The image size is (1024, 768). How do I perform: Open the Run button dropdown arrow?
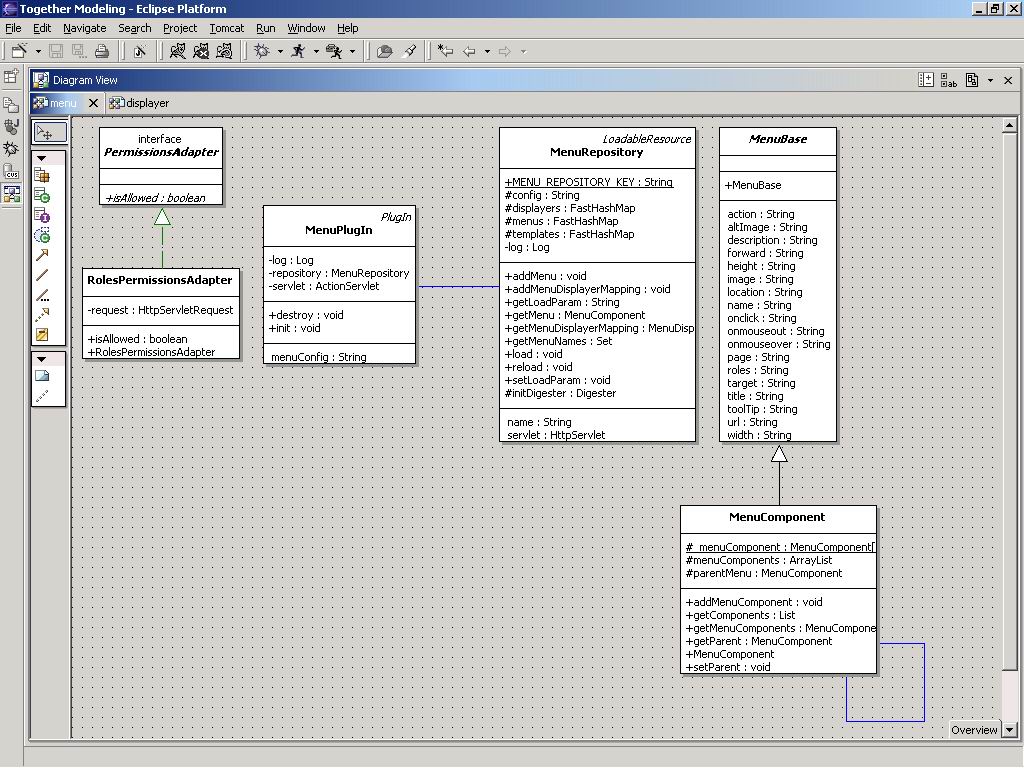[316, 51]
